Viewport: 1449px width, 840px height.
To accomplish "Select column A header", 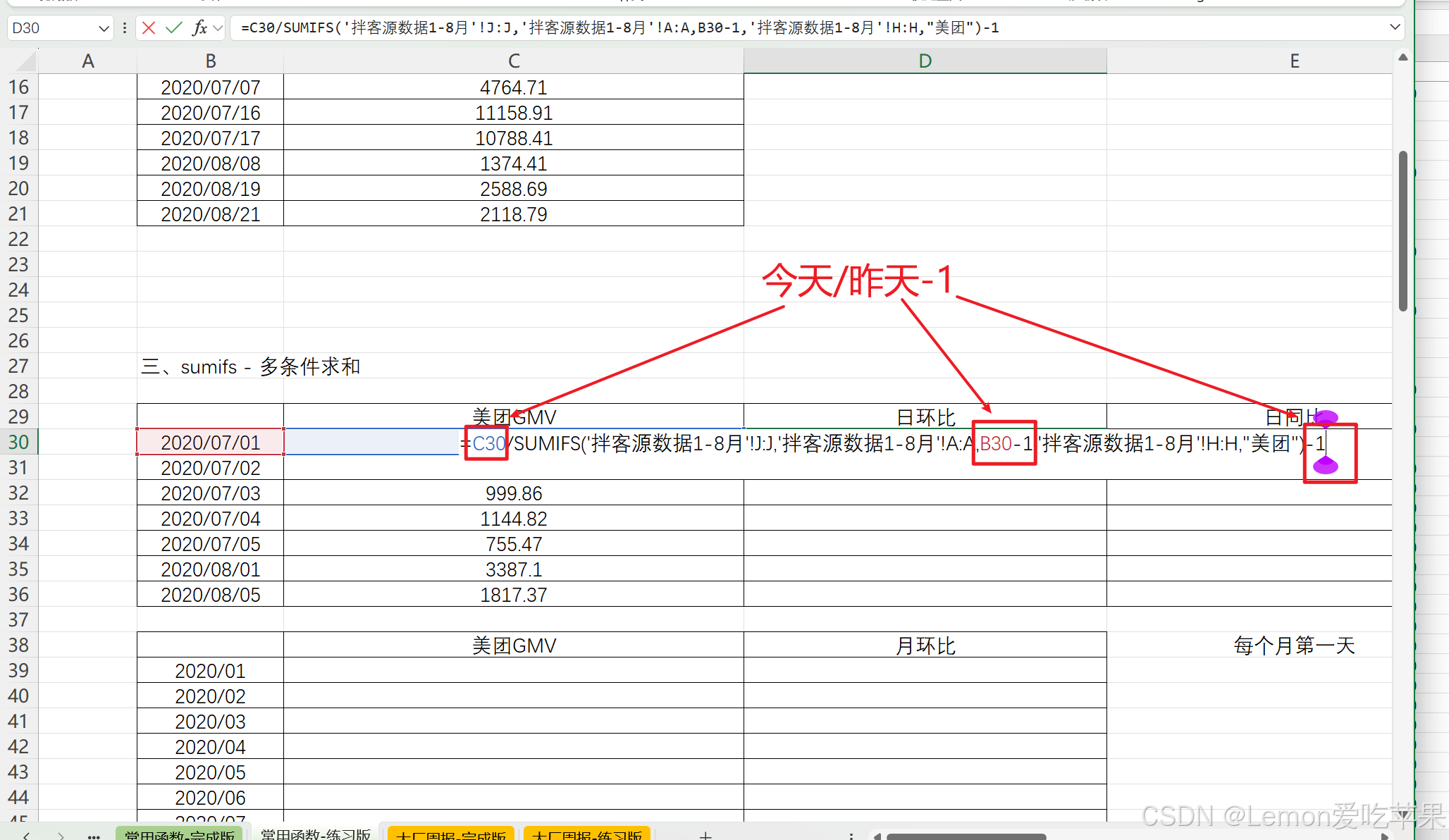I will point(88,61).
